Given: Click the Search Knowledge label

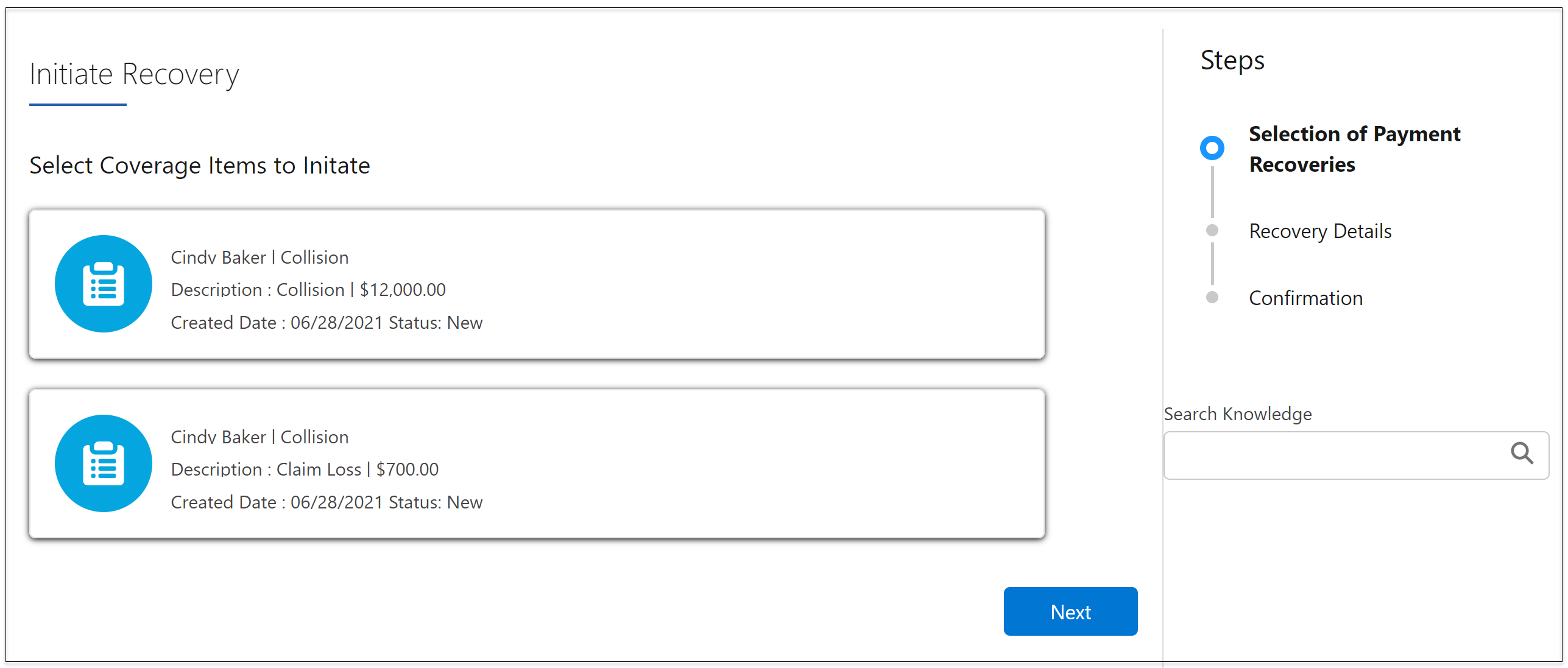Looking at the screenshot, I should (x=1237, y=414).
